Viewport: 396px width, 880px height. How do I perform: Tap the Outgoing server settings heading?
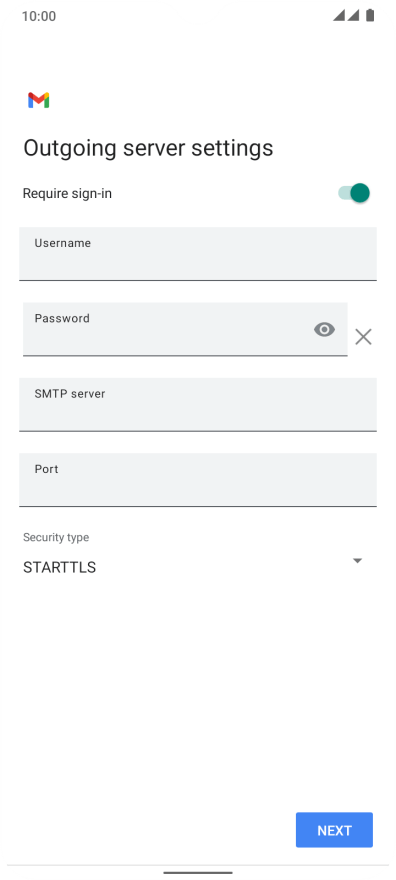click(x=148, y=148)
